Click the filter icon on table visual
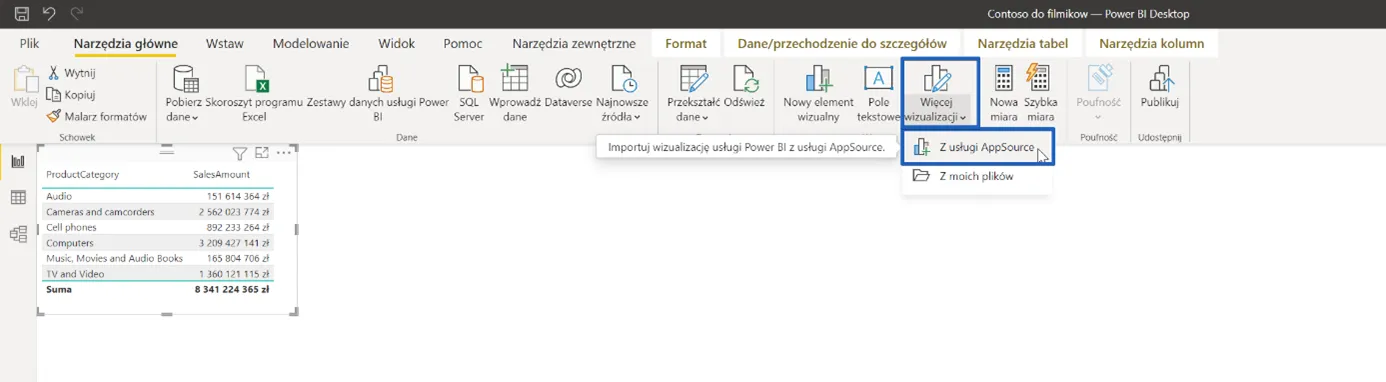 click(x=240, y=153)
